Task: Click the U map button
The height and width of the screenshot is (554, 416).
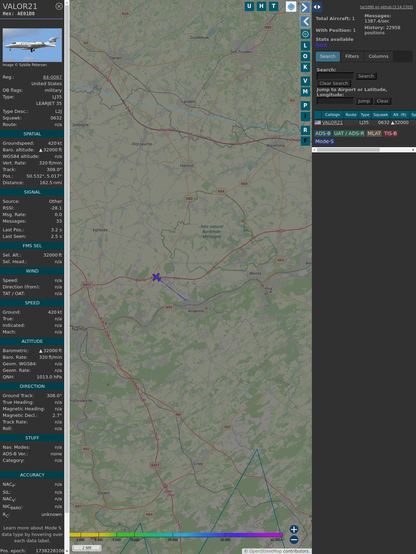Action: click(249, 6)
